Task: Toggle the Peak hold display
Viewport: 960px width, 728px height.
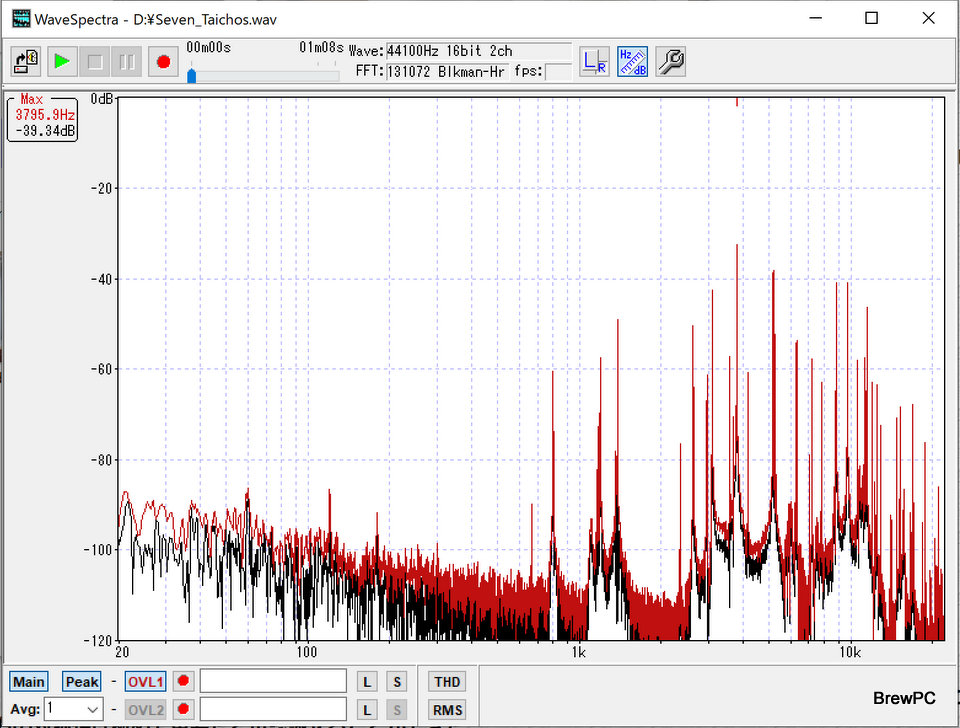Action: point(82,682)
